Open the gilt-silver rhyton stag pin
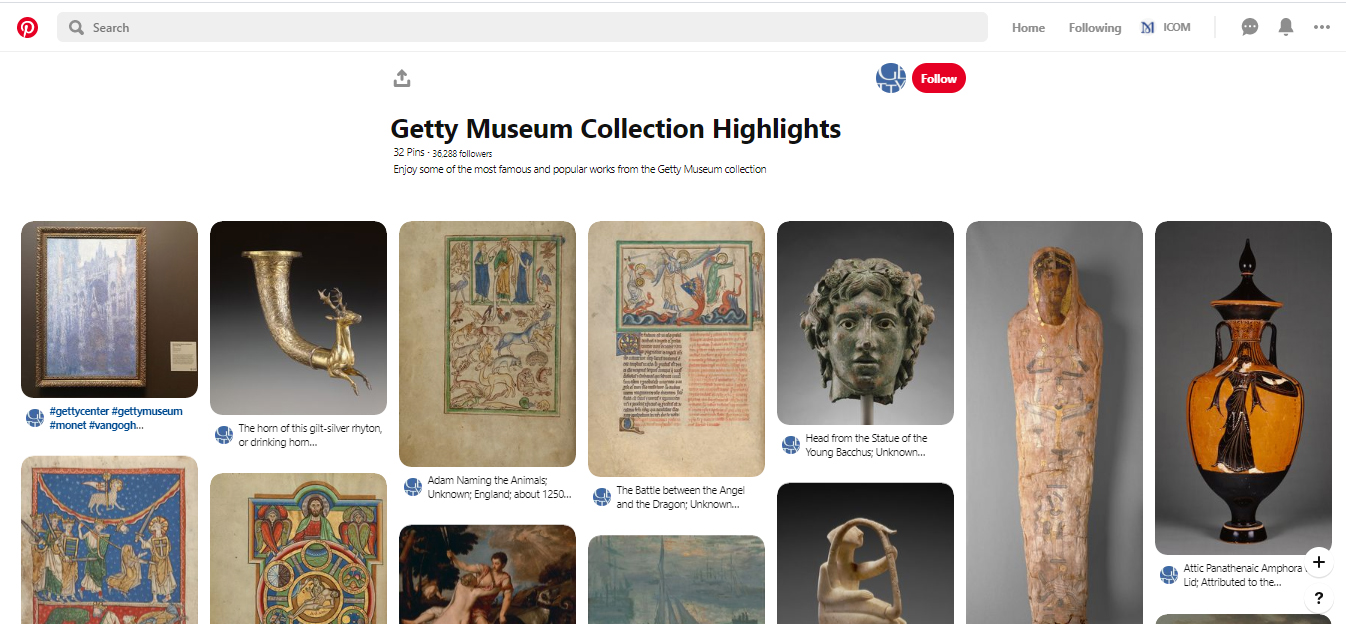Viewport: 1346px width, 624px height. tap(298, 318)
